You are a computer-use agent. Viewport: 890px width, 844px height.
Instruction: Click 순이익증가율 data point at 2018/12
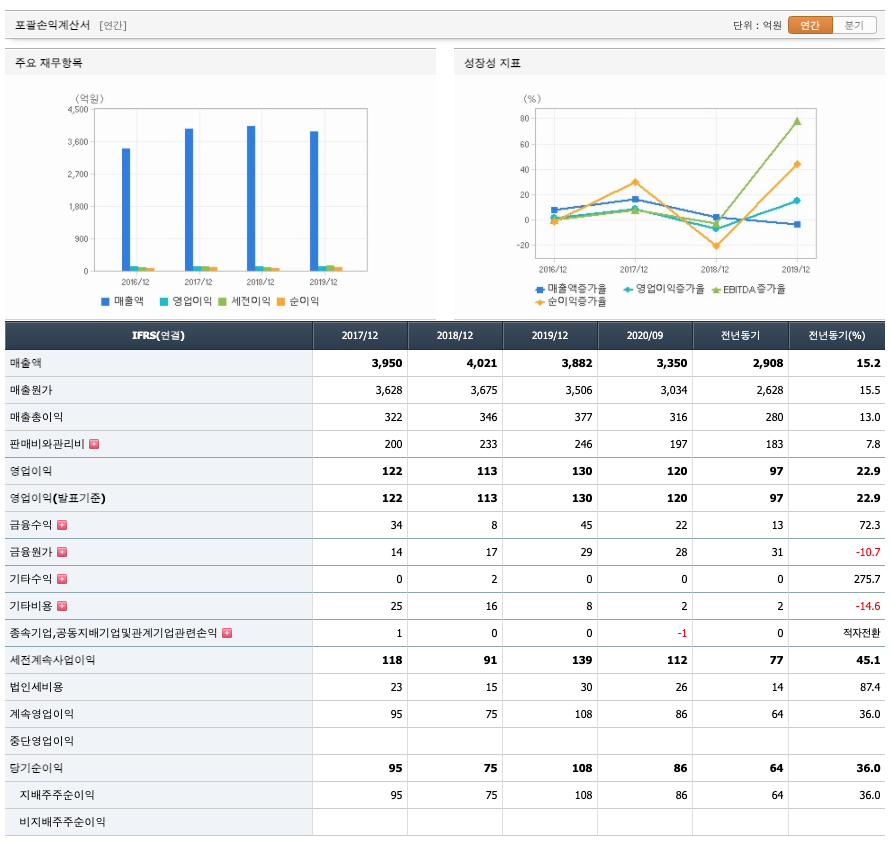716,246
